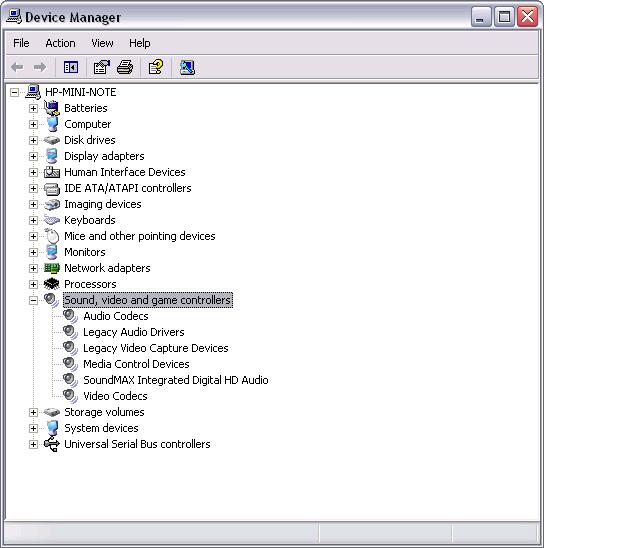Click the Network adapters card icon
Screen dimensions: 640x548
click(52, 268)
